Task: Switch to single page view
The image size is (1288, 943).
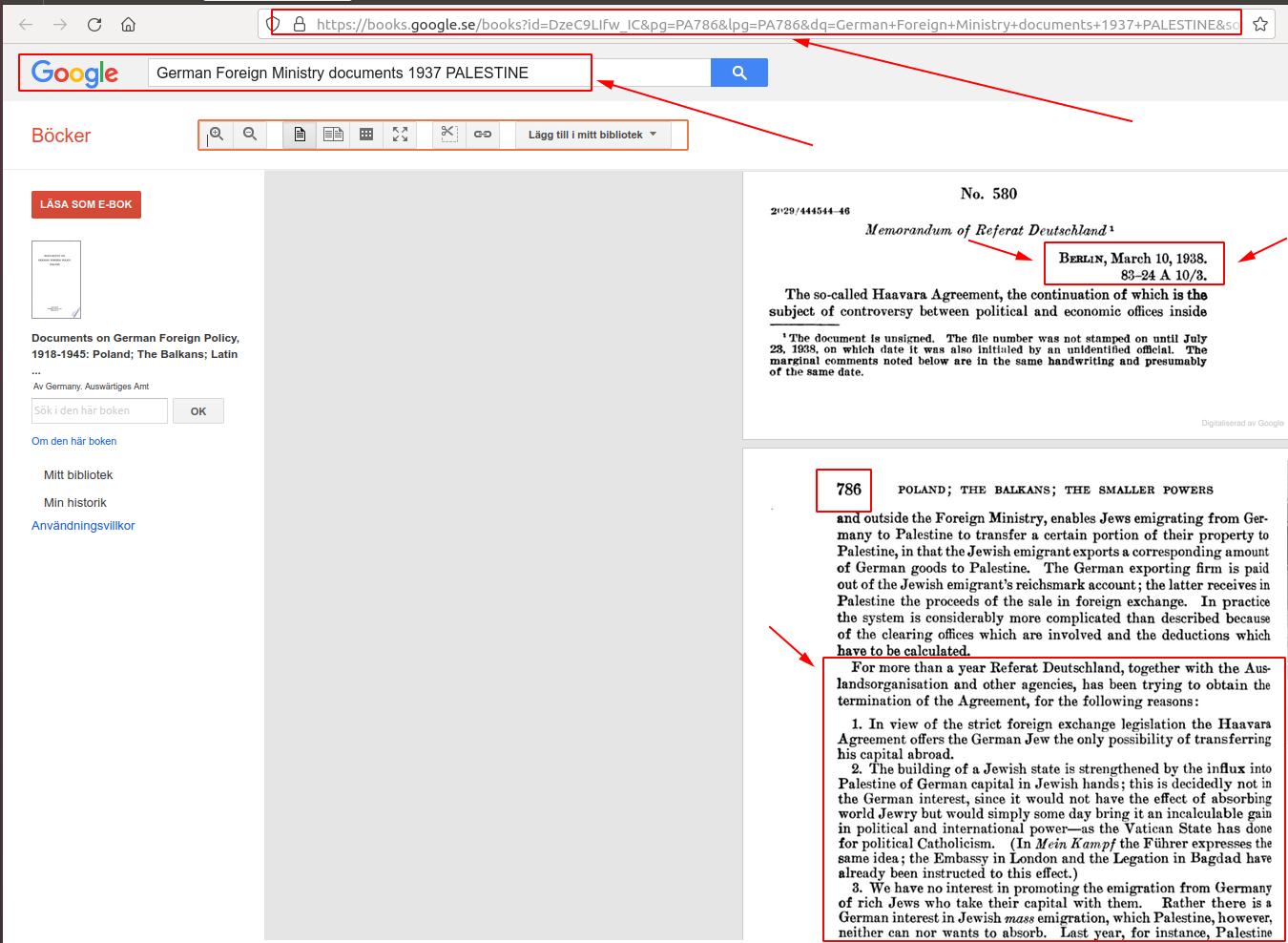Action: (x=300, y=135)
